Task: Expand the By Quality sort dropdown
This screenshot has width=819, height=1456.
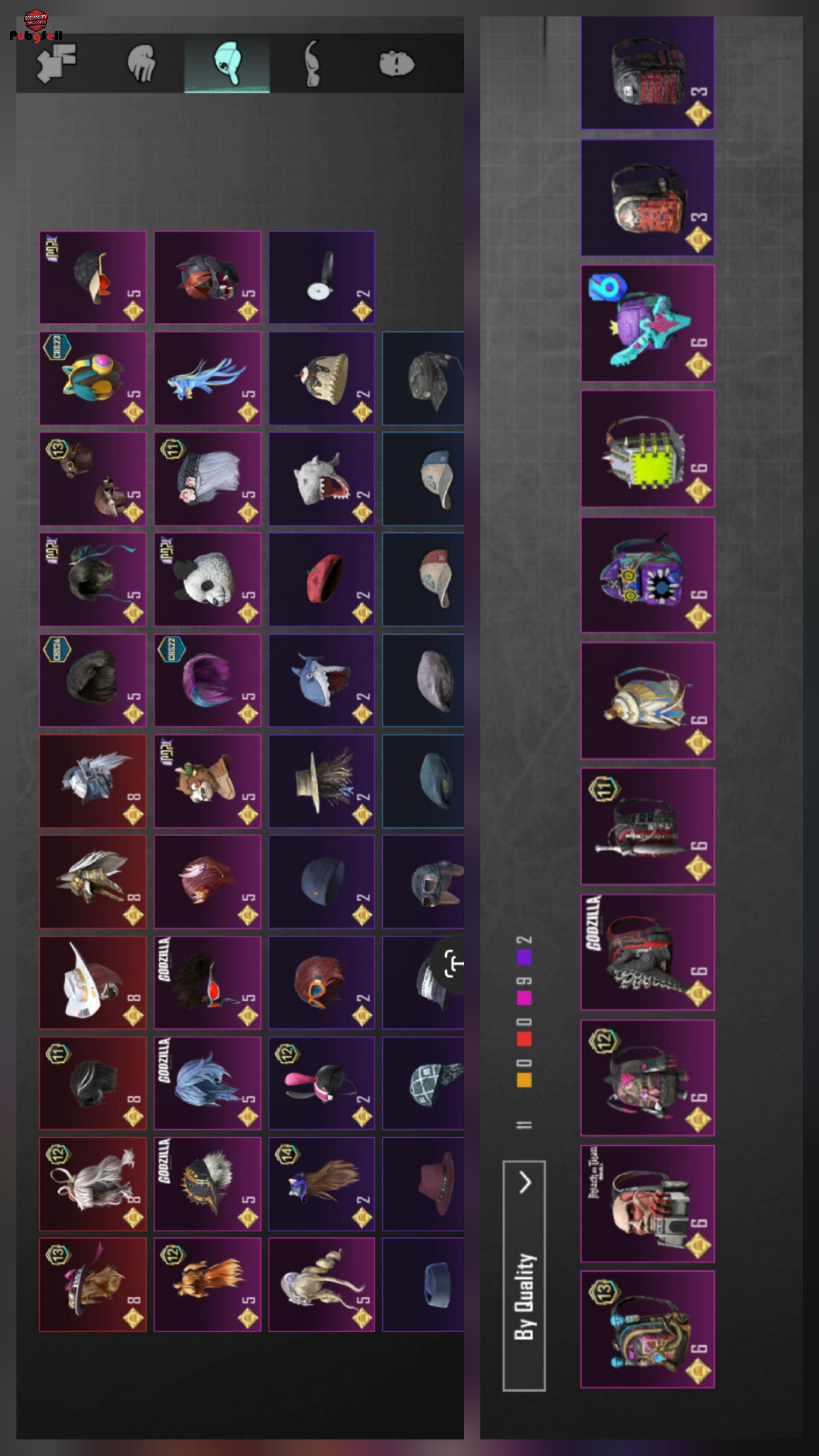Action: (x=524, y=1275)
